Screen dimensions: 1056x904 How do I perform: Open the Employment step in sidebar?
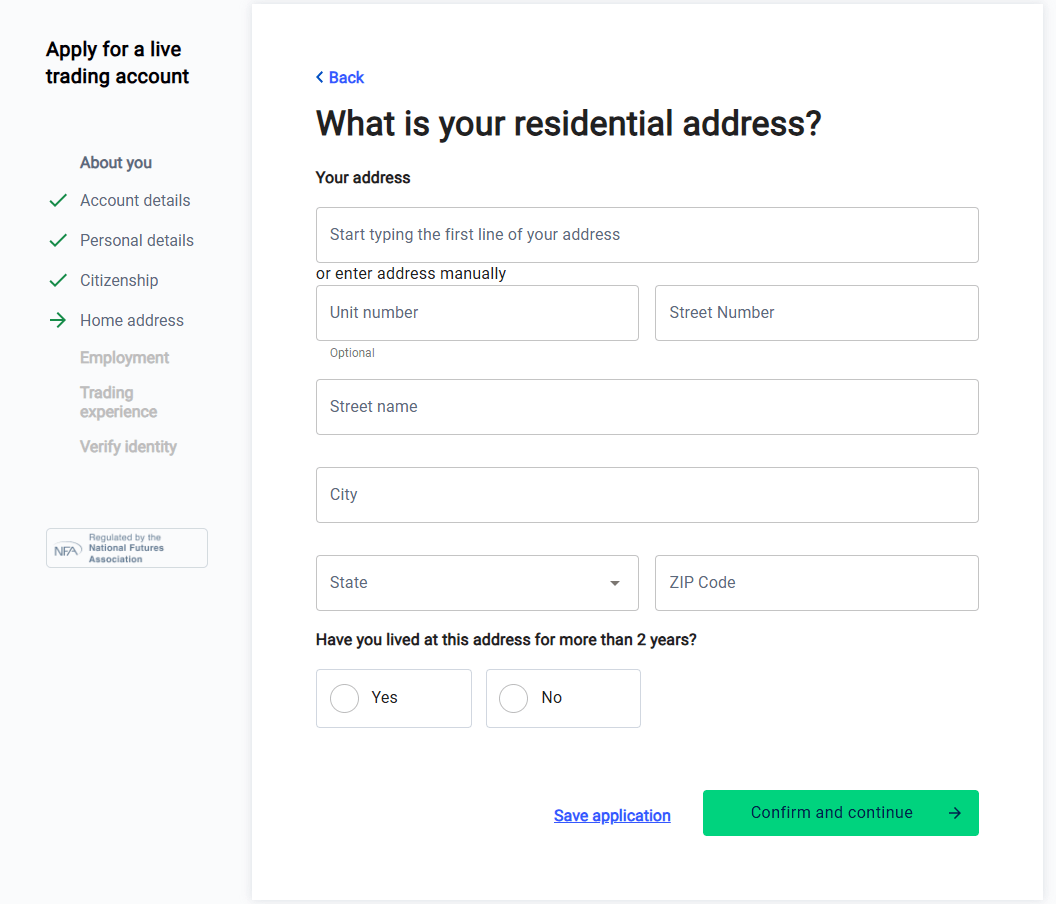pos(124,358)
